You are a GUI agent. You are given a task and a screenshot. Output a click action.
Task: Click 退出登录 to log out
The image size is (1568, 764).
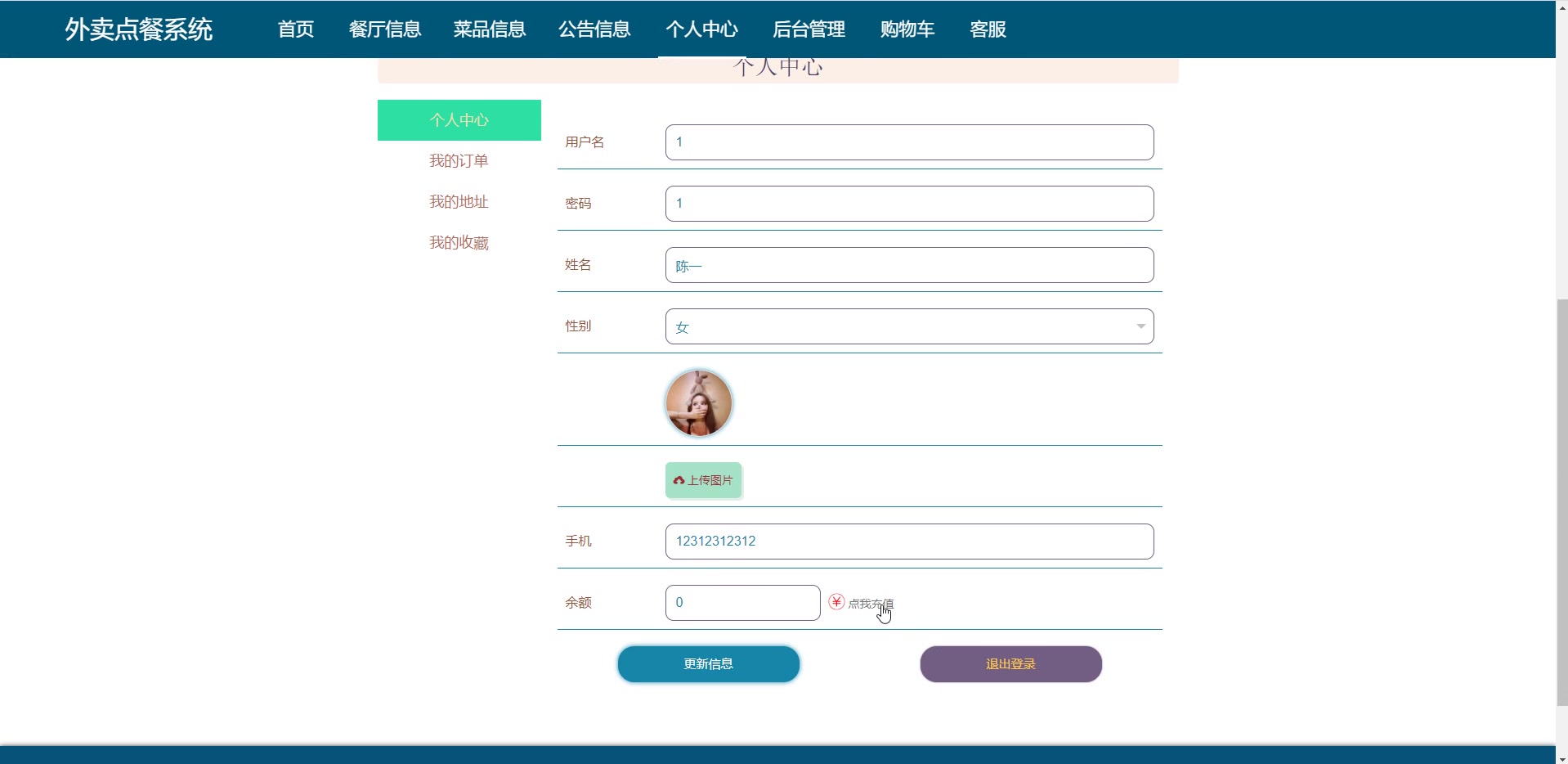[1010, 663]
